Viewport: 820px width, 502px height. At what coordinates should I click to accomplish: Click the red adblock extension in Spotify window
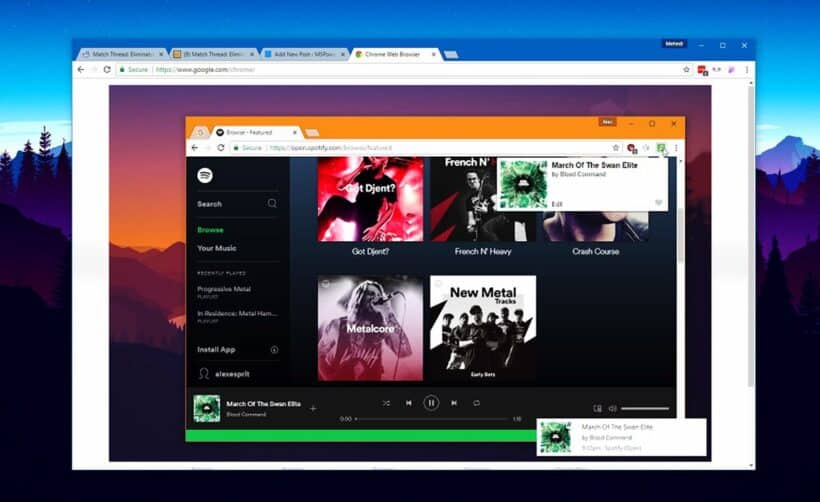(631, 148)
